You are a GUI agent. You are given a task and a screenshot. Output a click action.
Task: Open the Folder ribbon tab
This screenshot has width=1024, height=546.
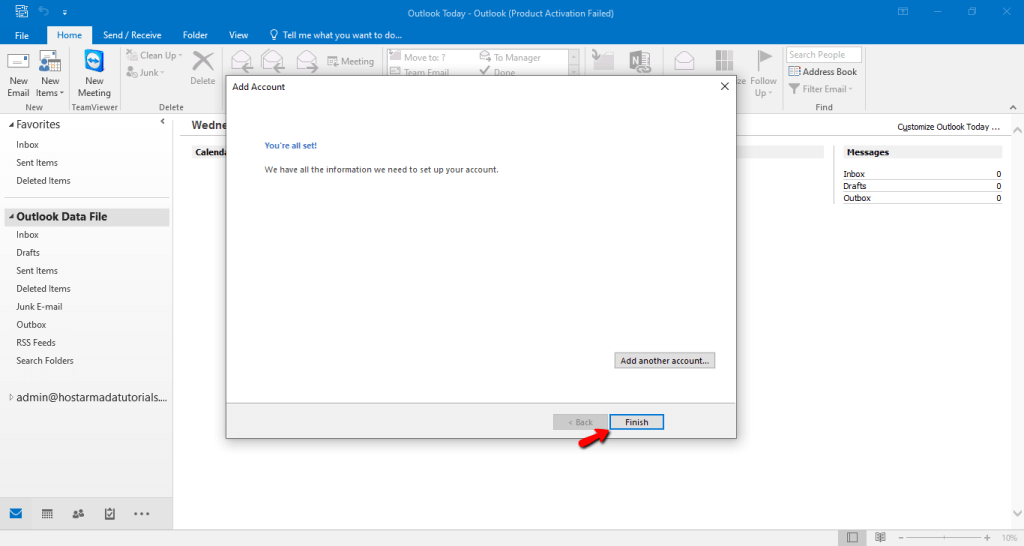[195, 35]
